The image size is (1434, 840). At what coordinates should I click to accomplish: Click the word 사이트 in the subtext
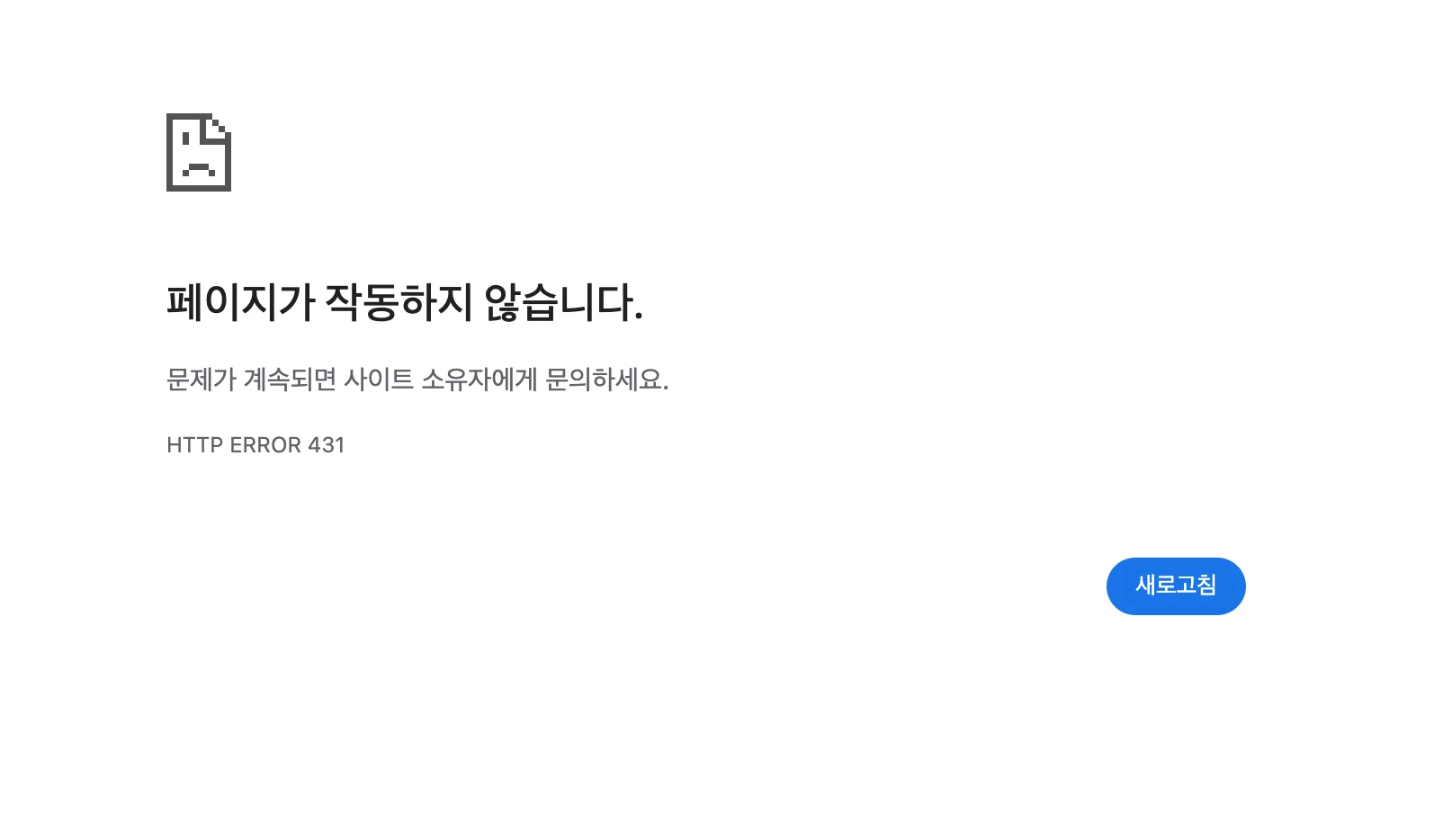tap(379, 380)
